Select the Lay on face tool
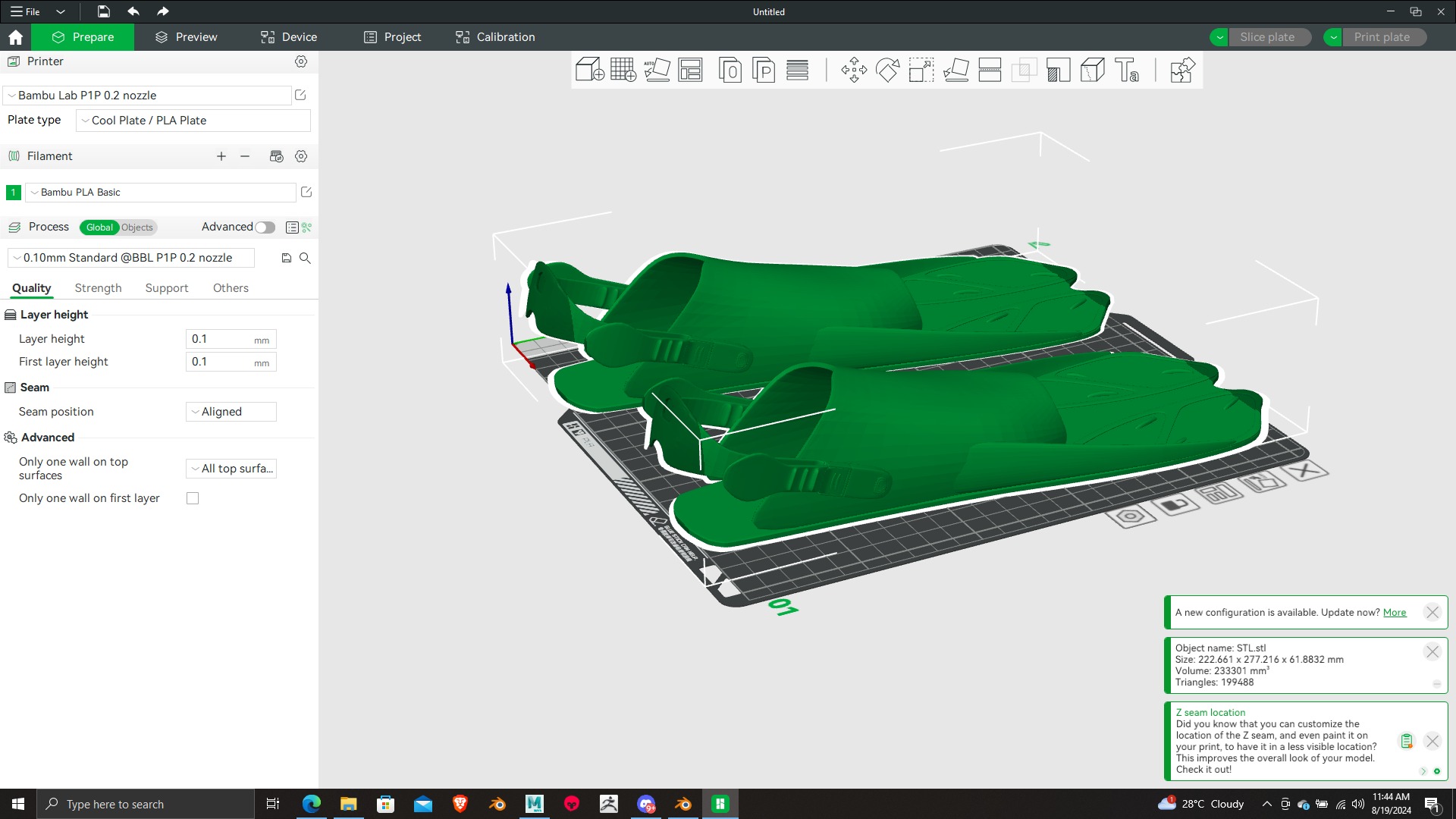The height and width of the screenshot is (819, 1456). coord(955,70)
